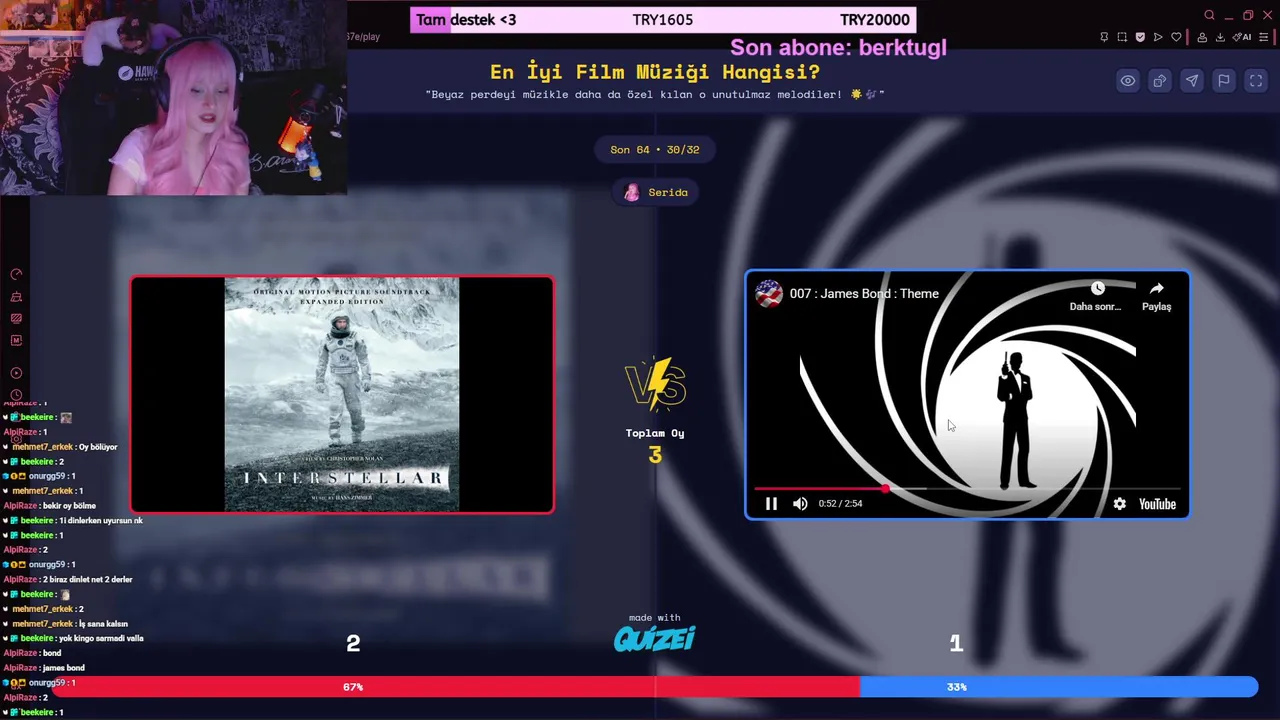Open the M messenger sidebar icon
This screenshot has width=1280, height=720.
(x=16, y=341)
